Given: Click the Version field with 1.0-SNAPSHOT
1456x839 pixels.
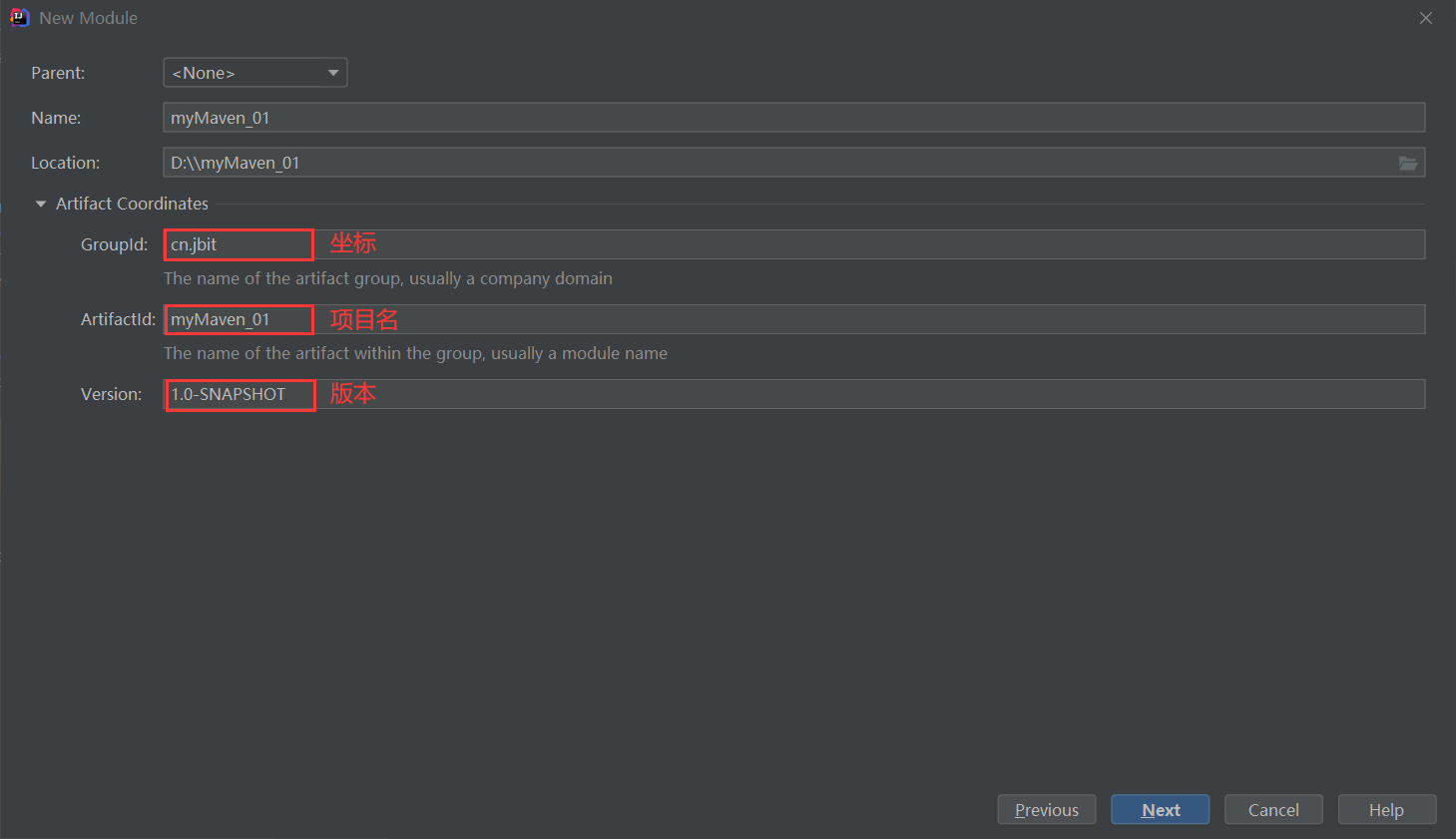Looking at the screenshot, I should (794, 394).
